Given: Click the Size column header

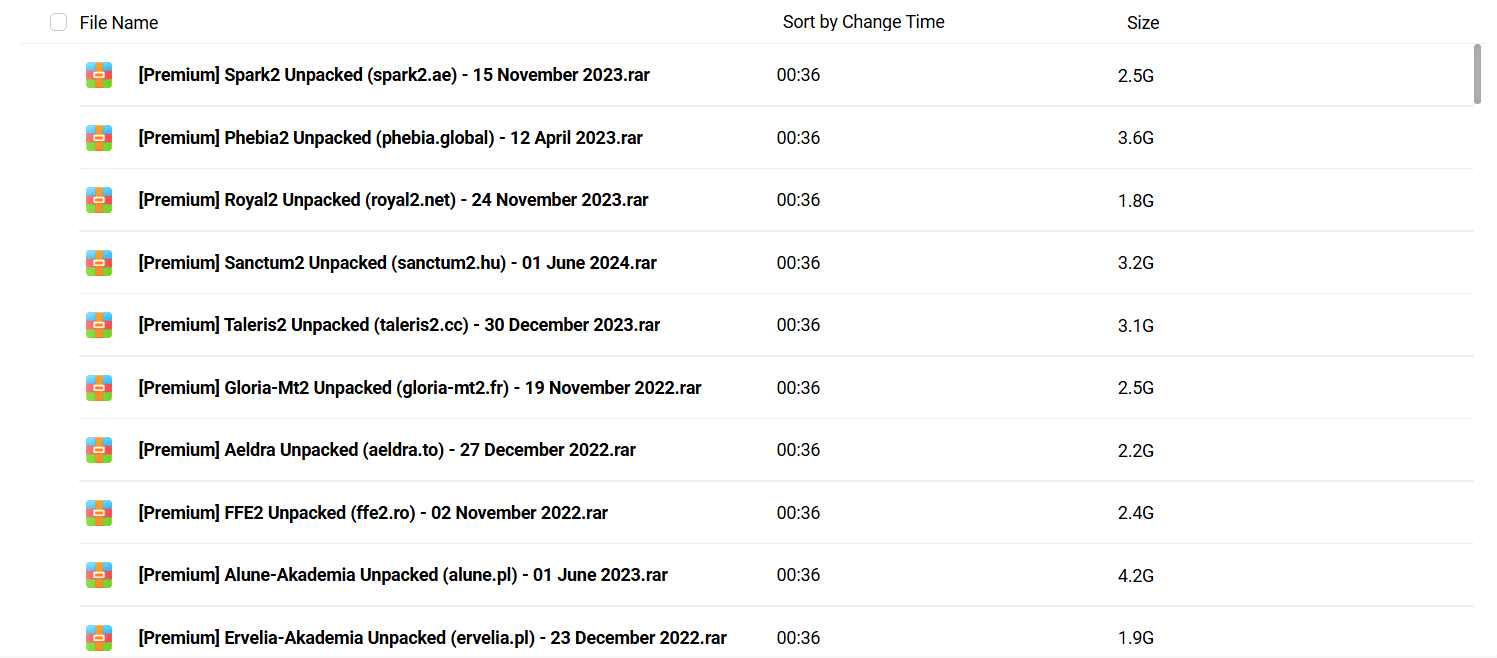Looking at the screenshot, I should (1142, 22).
